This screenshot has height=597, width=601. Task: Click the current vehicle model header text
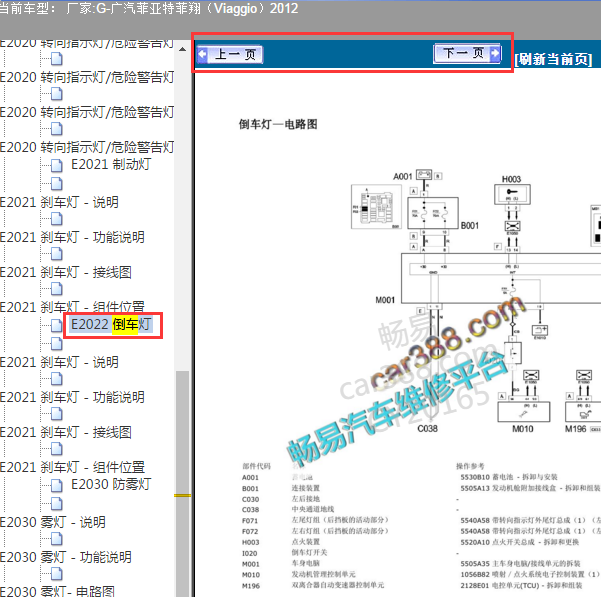tap(149, 8)
